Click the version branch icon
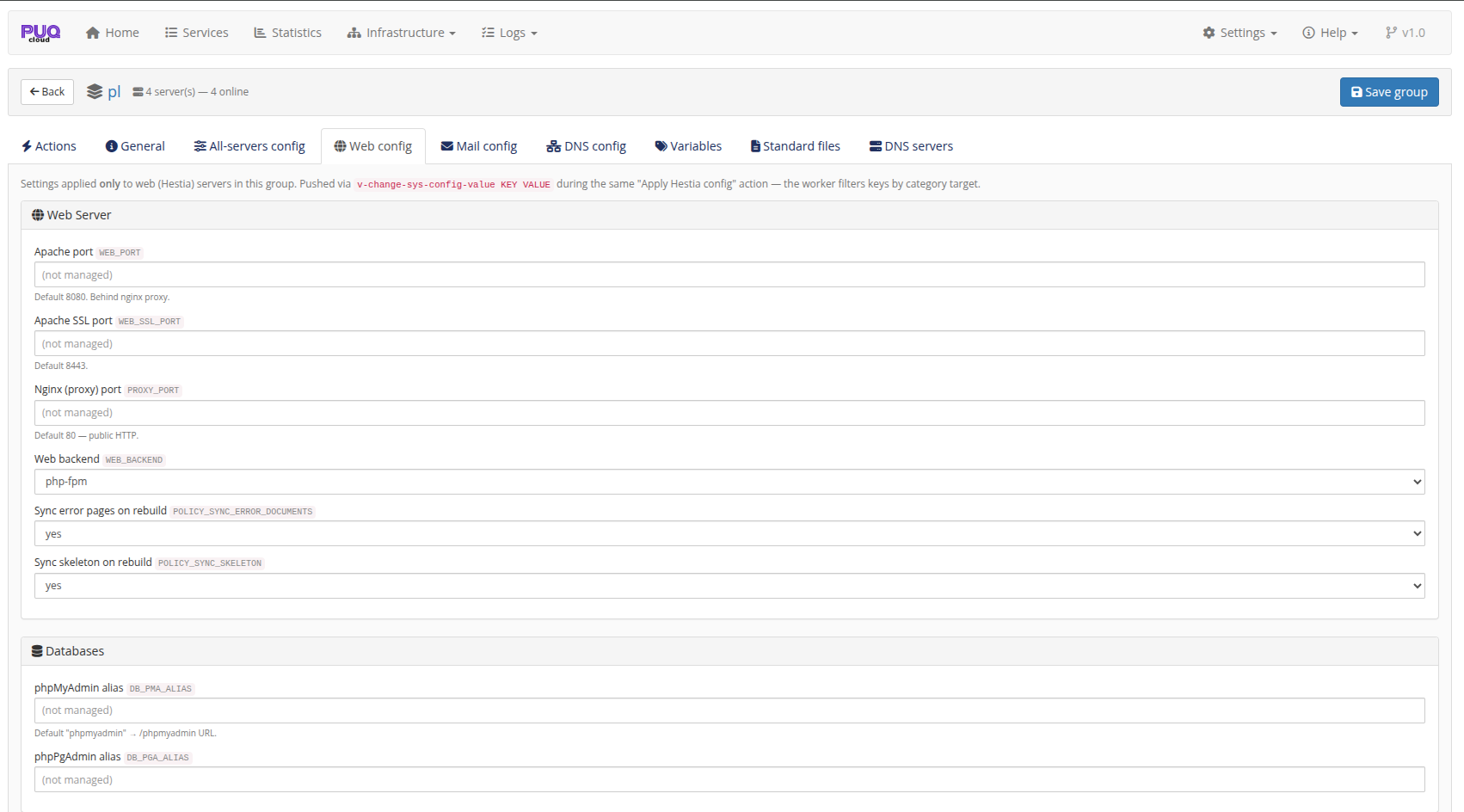Screen dimensions: 1464x812 (x=1391, y=33)
